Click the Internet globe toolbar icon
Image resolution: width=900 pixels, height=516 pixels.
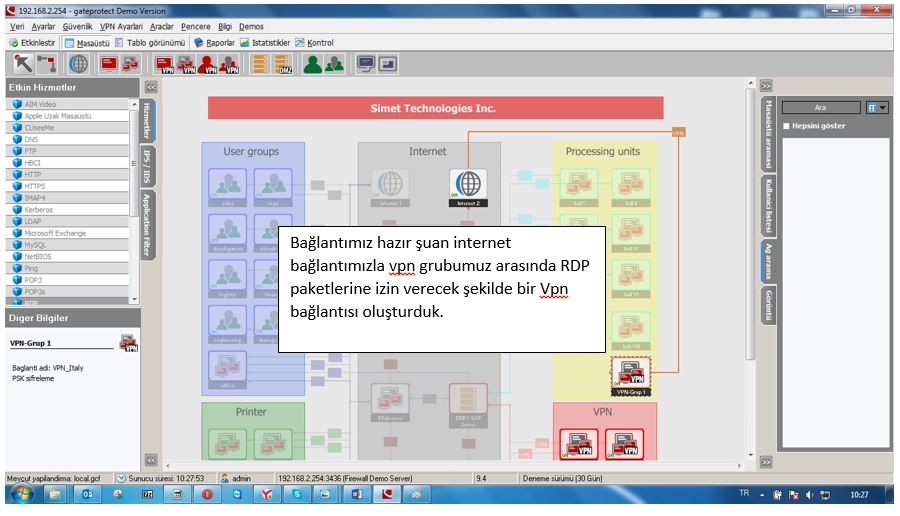78,64
